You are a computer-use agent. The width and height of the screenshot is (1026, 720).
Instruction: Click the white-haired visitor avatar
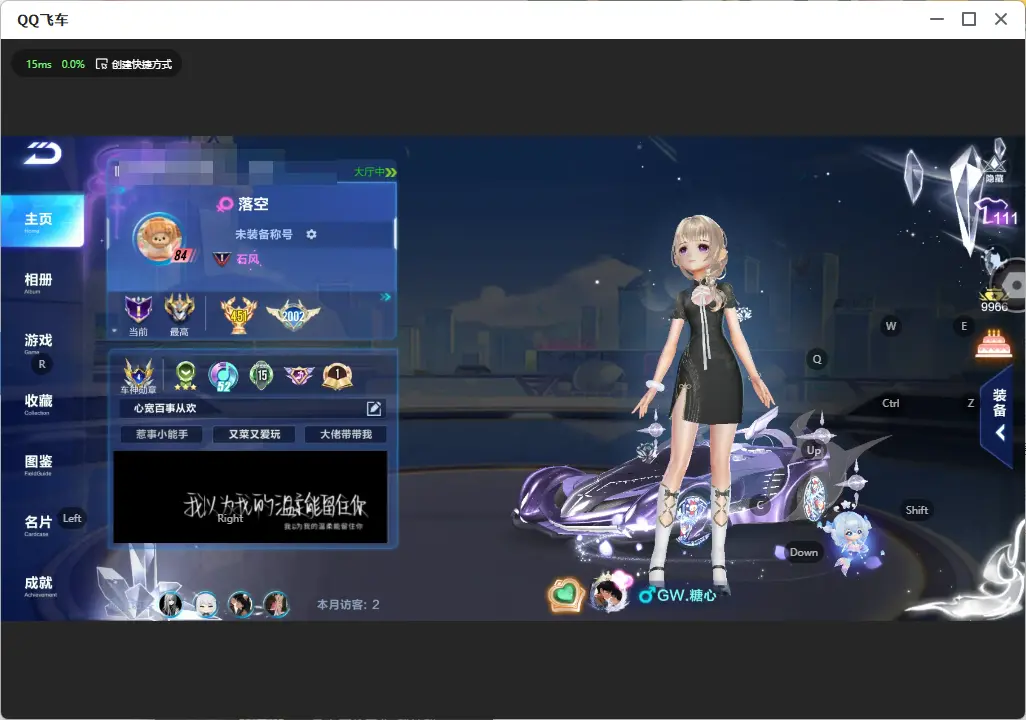(206, 605)
